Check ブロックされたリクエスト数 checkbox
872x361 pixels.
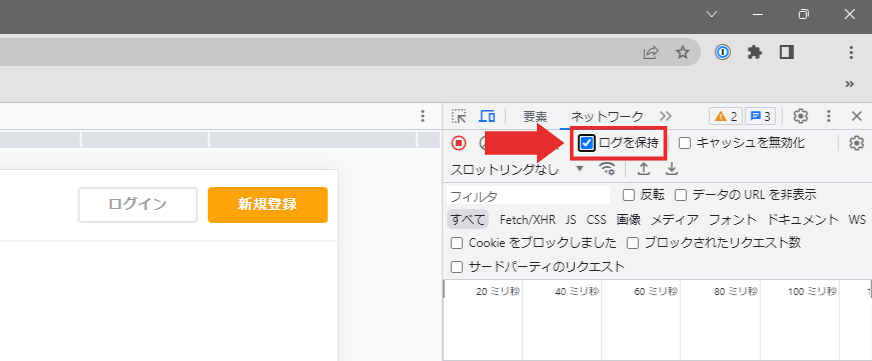tap(633, 243)
